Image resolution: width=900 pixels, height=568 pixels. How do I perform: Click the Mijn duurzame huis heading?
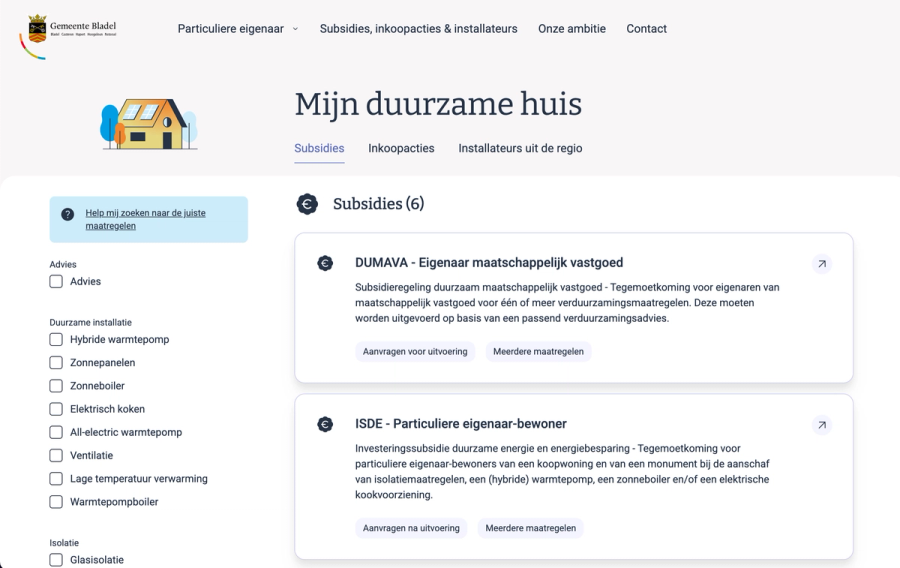[x=439, y=104]
